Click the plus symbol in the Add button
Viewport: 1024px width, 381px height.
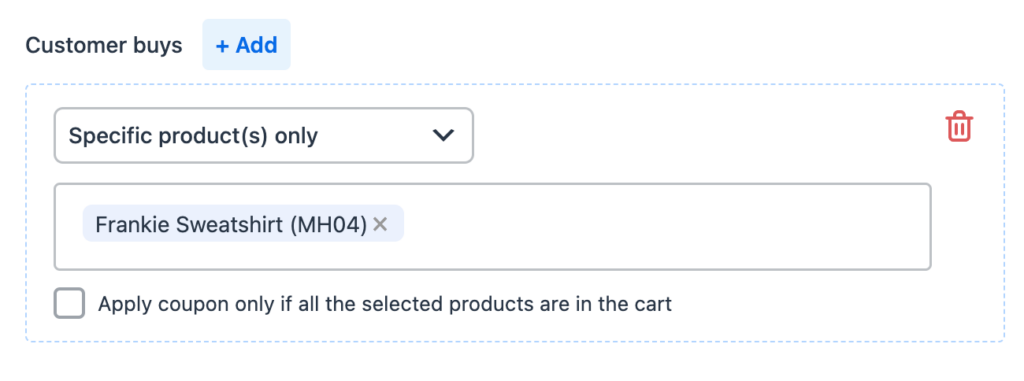(x=223, y=45)
